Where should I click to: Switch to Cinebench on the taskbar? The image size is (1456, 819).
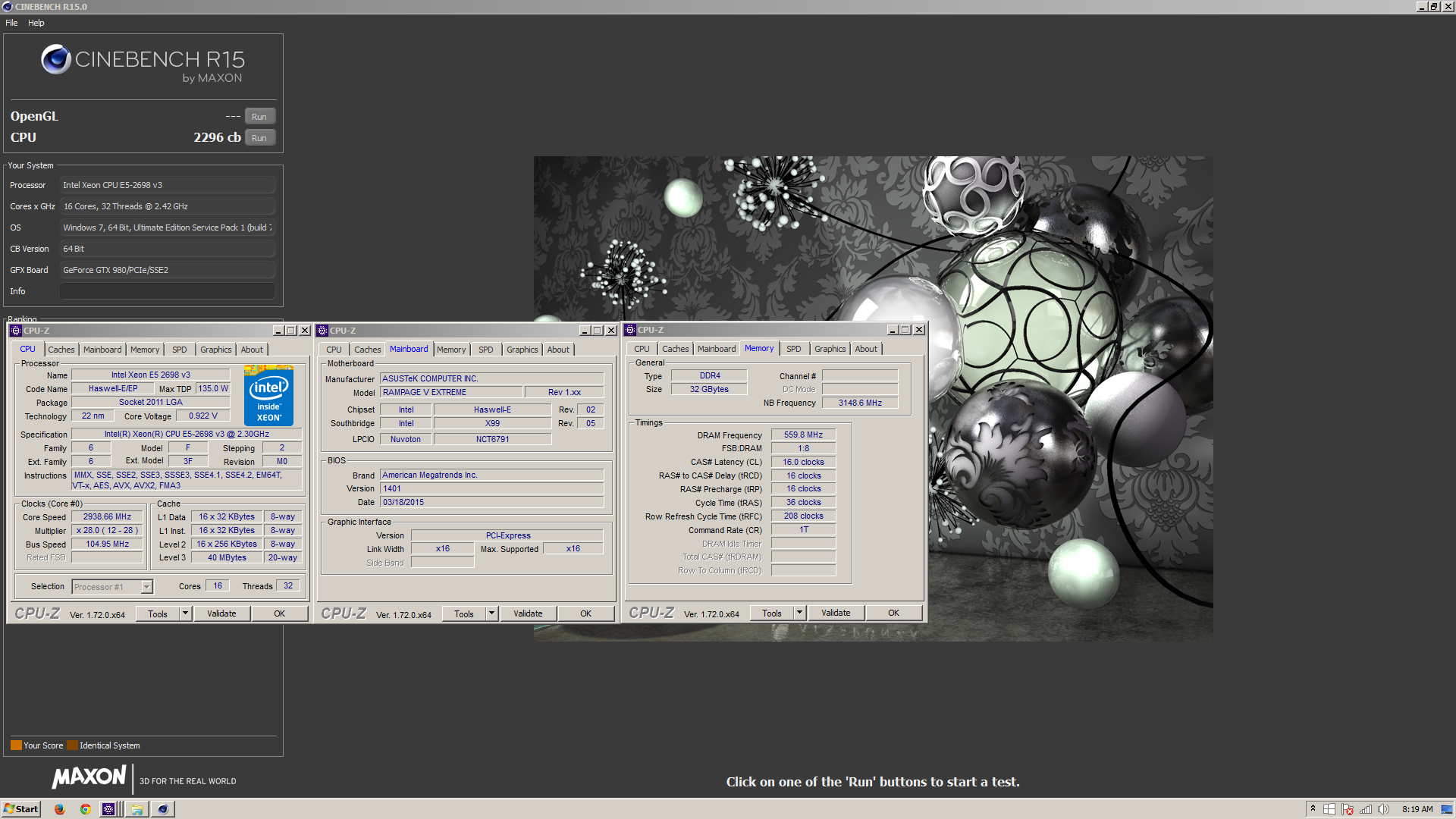pos(163,809)
